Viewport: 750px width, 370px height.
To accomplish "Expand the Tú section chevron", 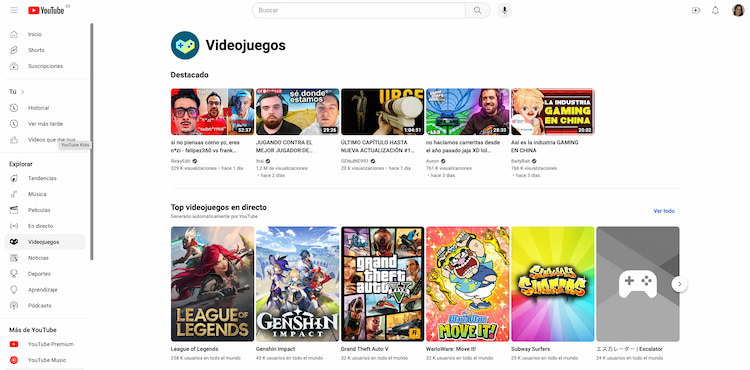I will point(22,92).
